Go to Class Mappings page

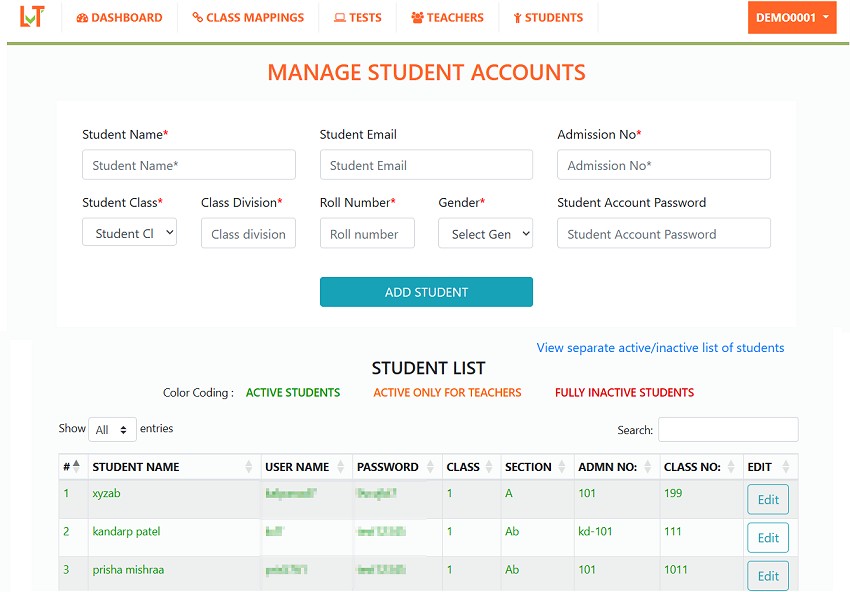click(248, 18)
